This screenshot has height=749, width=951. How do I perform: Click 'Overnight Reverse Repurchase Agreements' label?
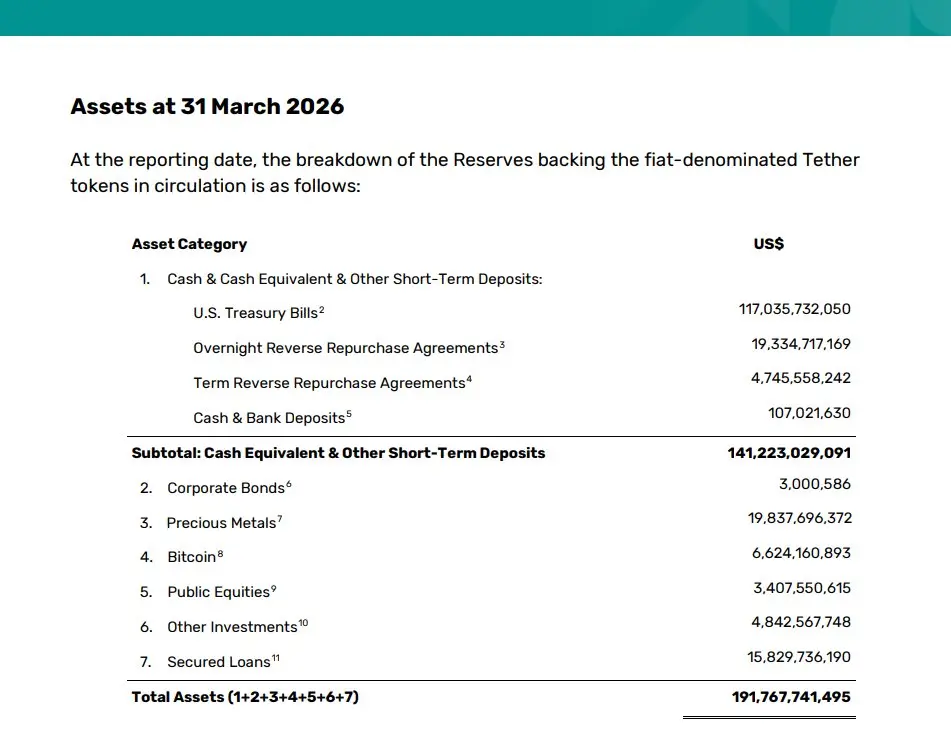(346, 348)
